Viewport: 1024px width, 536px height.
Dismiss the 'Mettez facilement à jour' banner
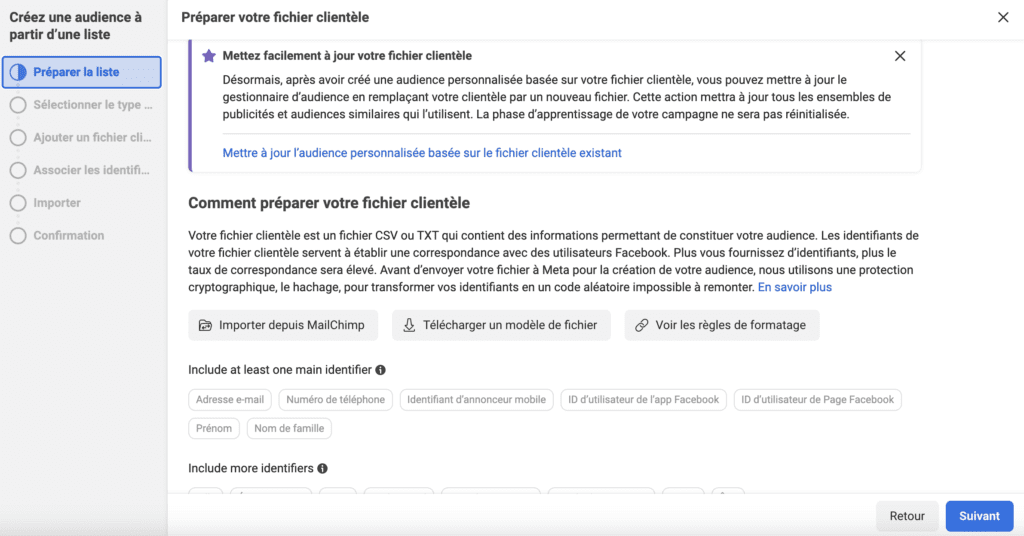pos(900,56)
